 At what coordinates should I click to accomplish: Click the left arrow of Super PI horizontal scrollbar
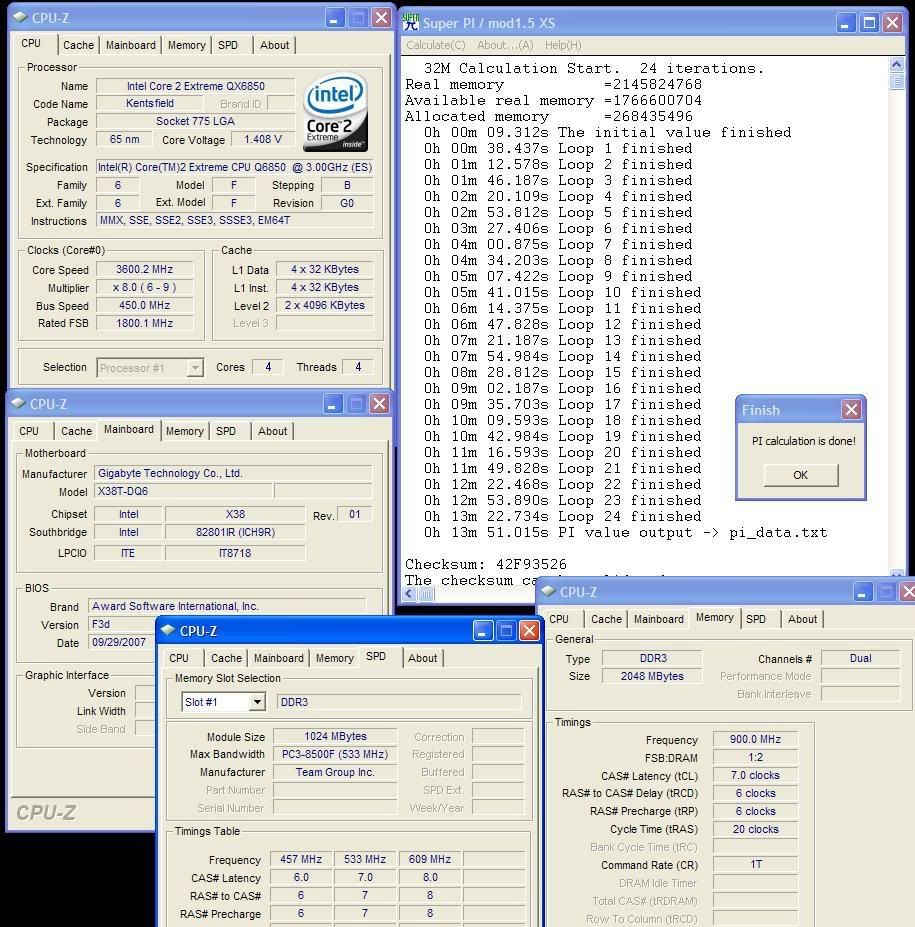click(407, 594)
